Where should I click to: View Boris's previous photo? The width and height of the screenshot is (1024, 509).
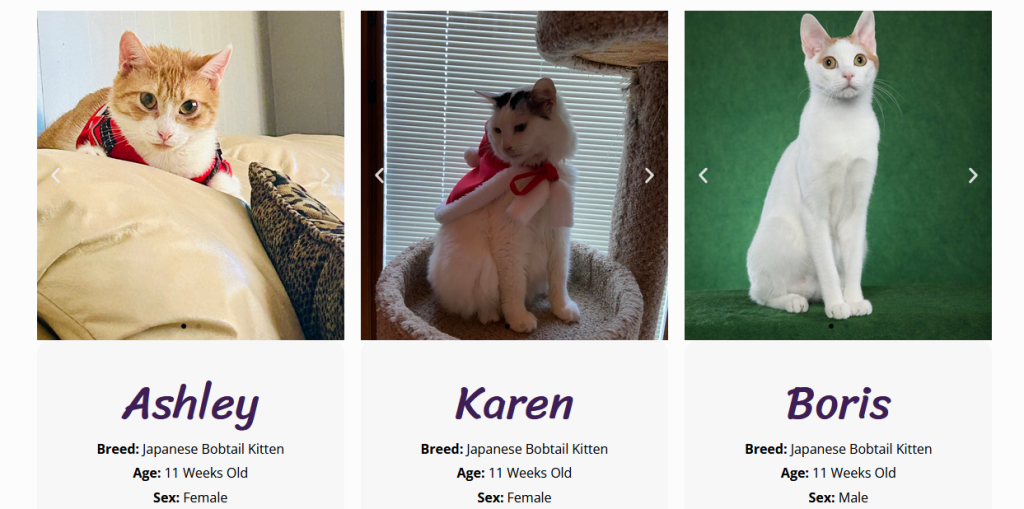pos(703,175)
